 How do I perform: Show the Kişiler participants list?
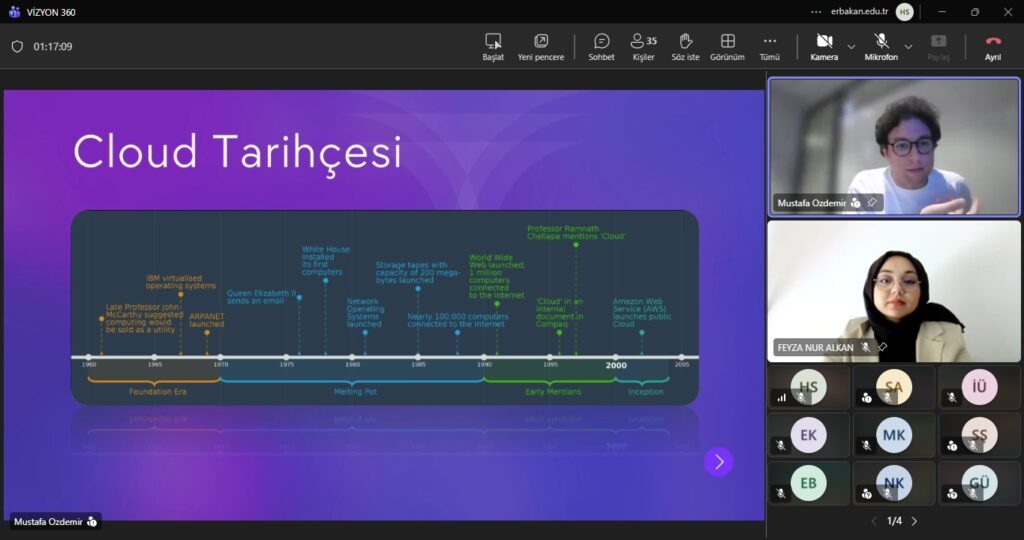643,46
